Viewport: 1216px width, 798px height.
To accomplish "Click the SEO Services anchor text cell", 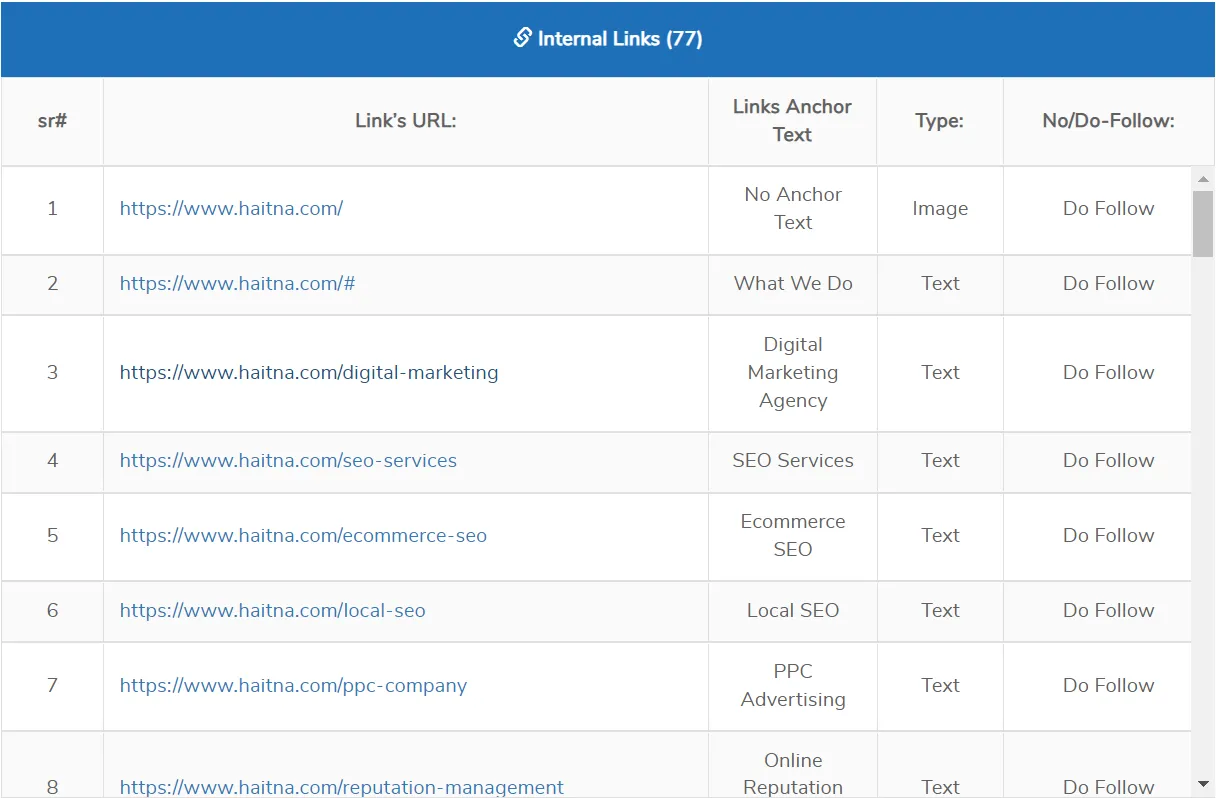I will pyautogui.click(x=792, y=460).
